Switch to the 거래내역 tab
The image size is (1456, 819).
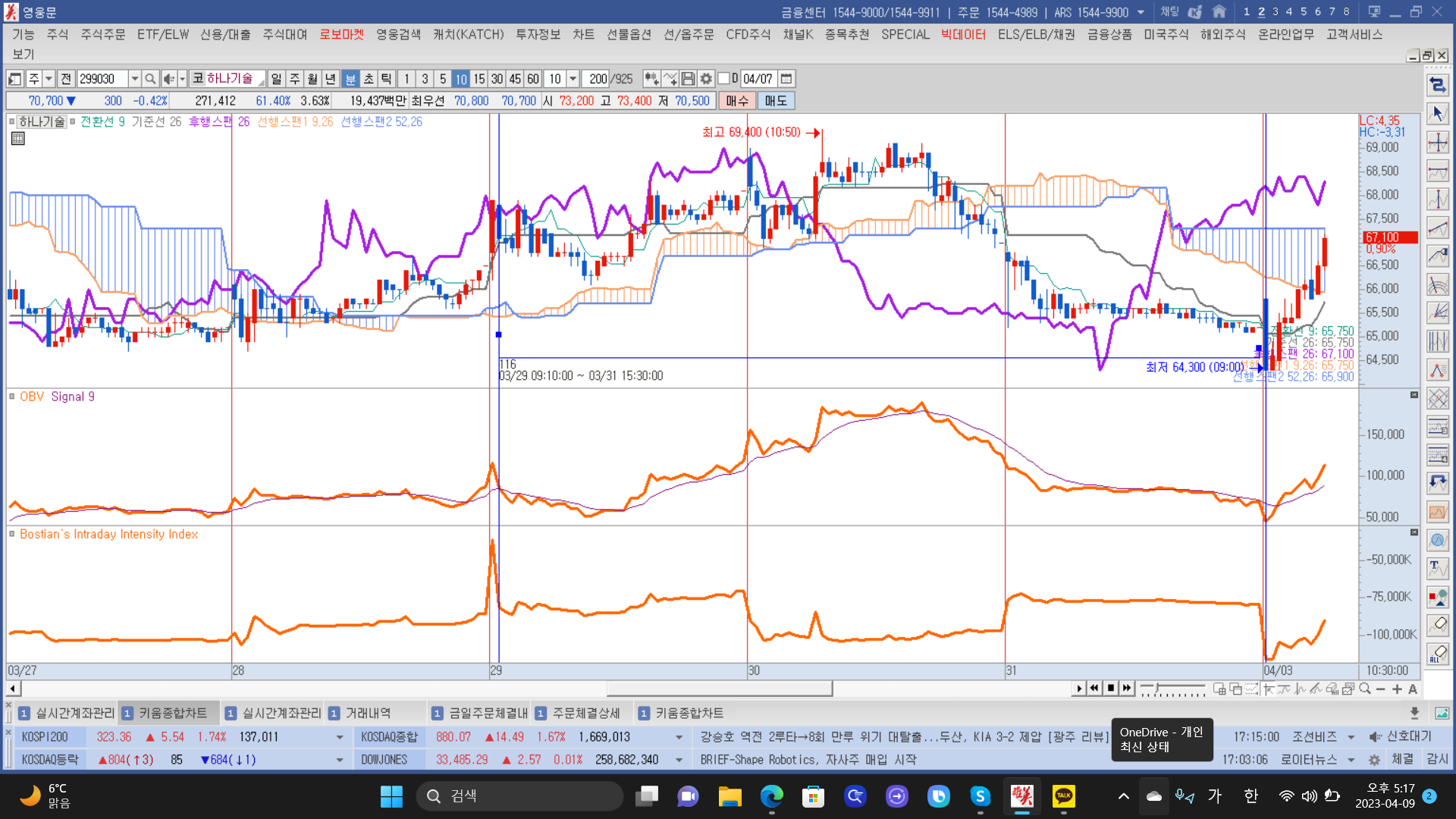pos(368,713)
